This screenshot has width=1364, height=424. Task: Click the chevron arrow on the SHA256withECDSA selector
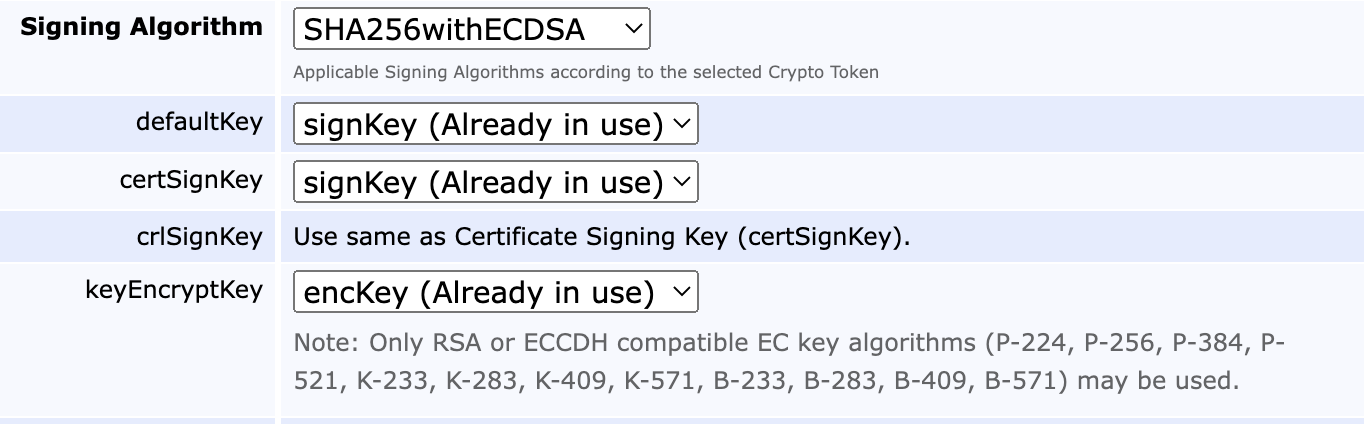point(632,29)
